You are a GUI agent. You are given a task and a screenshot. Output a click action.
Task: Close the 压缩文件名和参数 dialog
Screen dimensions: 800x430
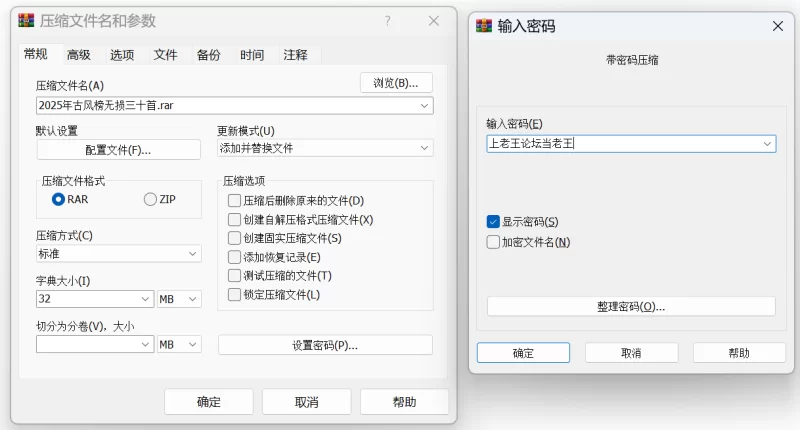tap(433, 21)
